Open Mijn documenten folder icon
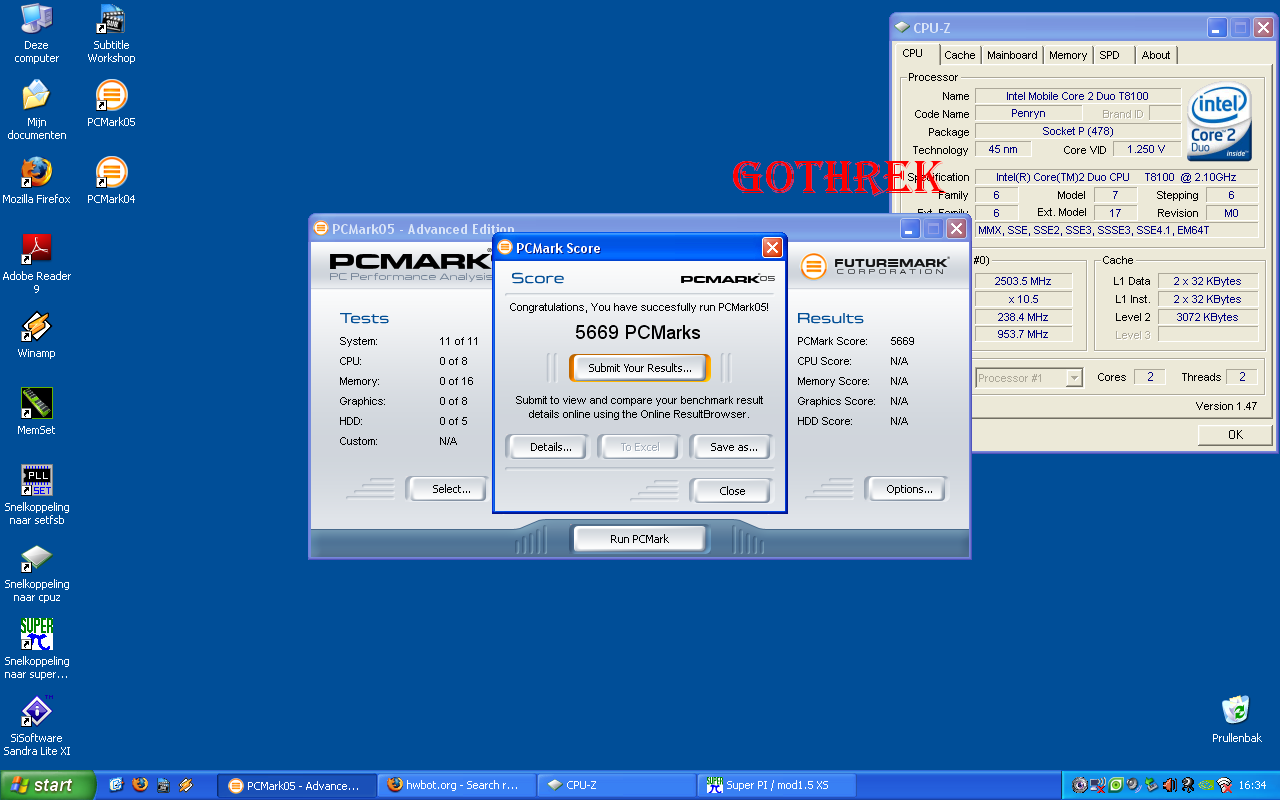1280x800 pixels. (x=37, y=111)
